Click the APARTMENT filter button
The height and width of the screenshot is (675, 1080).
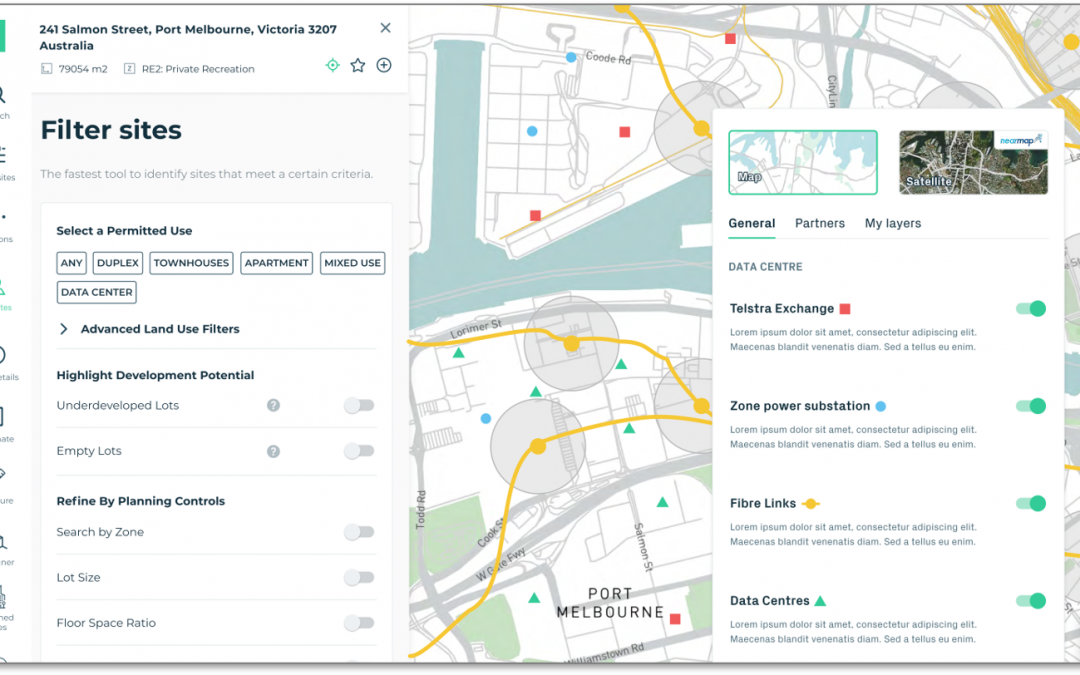coord(276,263)
